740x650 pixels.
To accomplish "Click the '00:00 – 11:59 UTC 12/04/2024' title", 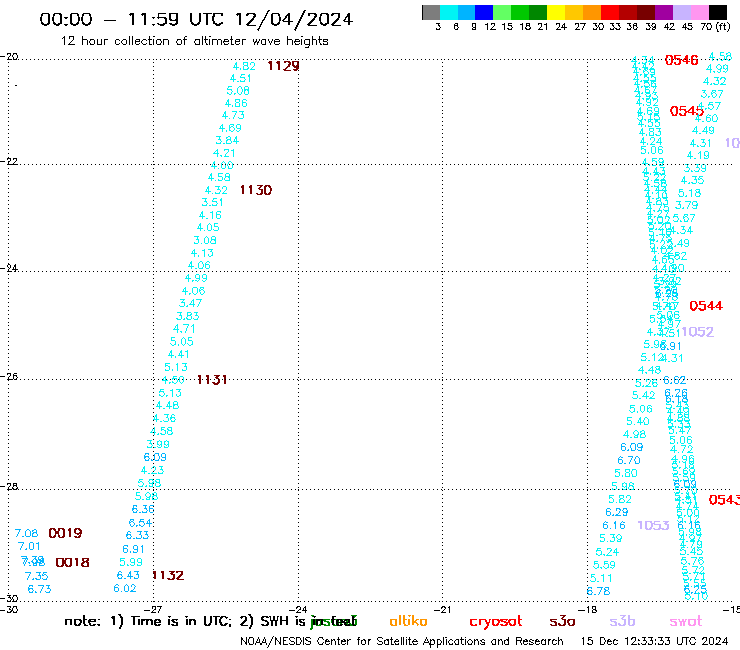I will click(196, 19).
